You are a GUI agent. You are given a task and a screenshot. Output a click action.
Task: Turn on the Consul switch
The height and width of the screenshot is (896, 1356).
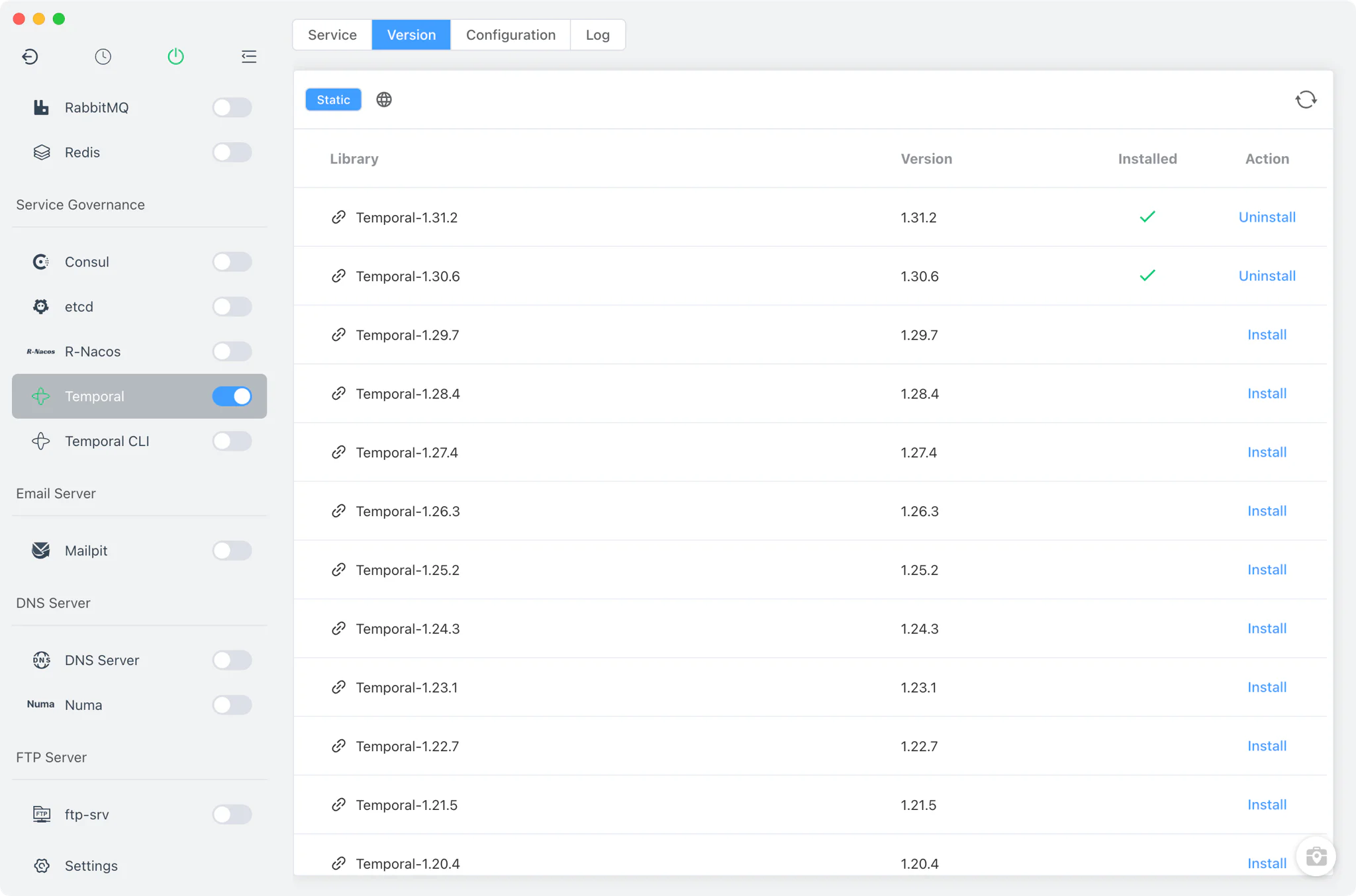pyautogui.click(x=232, y=262)
